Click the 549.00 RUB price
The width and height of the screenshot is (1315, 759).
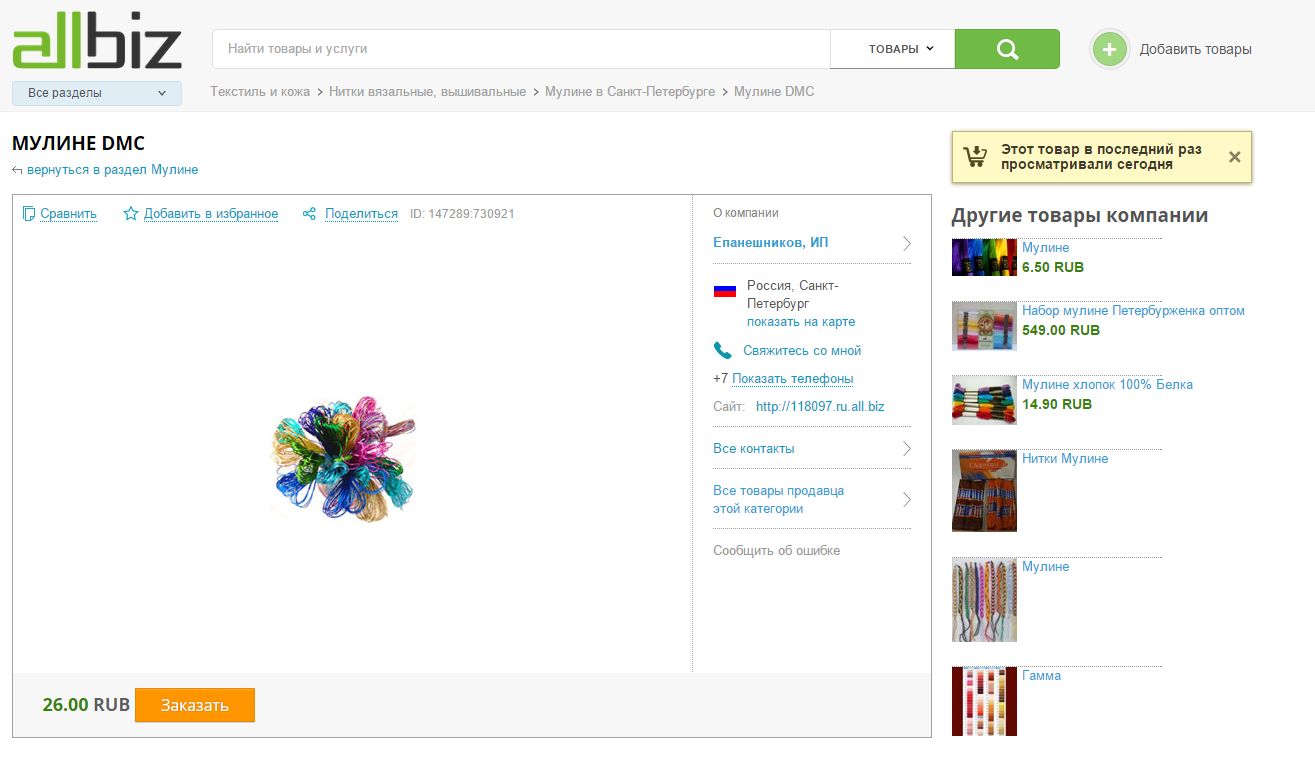[1061, 331]
